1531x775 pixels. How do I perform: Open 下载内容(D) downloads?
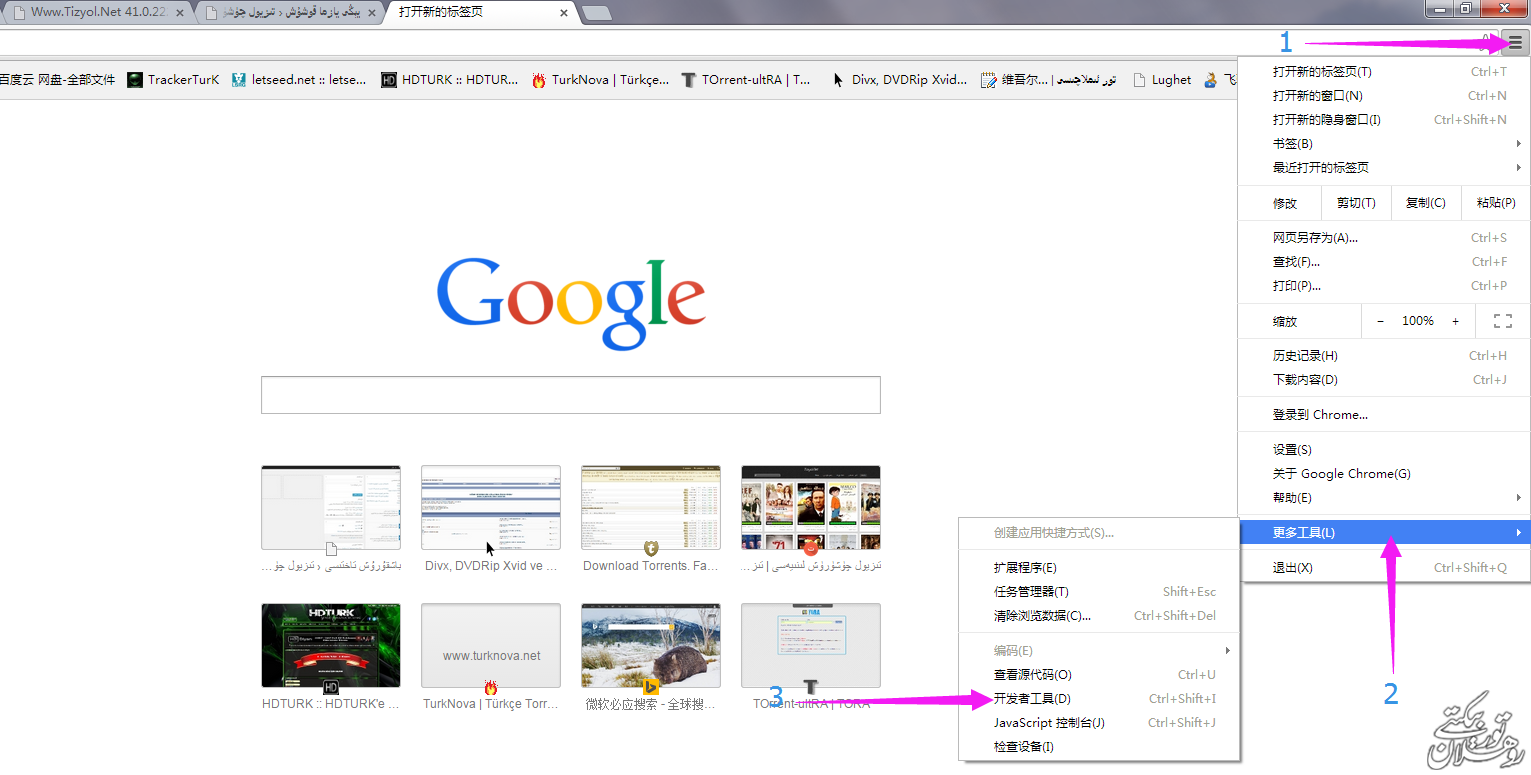(x=1384, y=380)
